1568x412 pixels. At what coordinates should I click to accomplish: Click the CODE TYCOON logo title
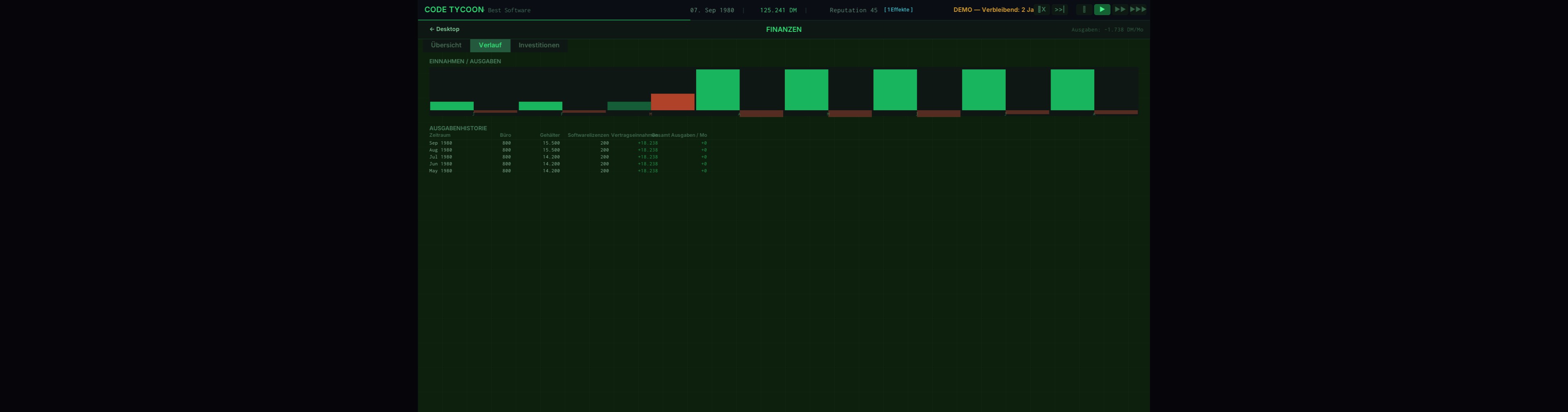point(454,10)
